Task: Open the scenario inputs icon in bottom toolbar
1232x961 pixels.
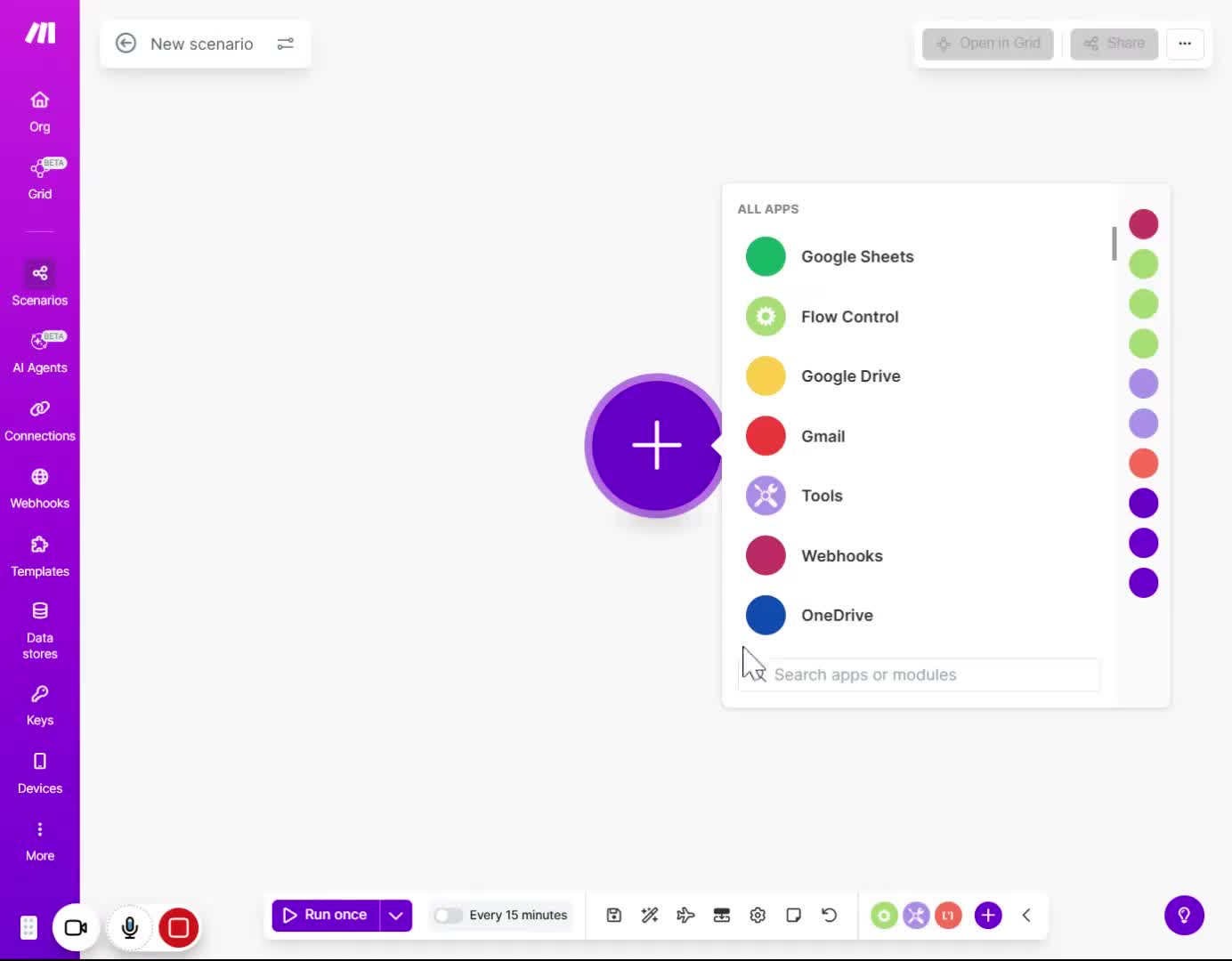Action: (x=722, y=916)
